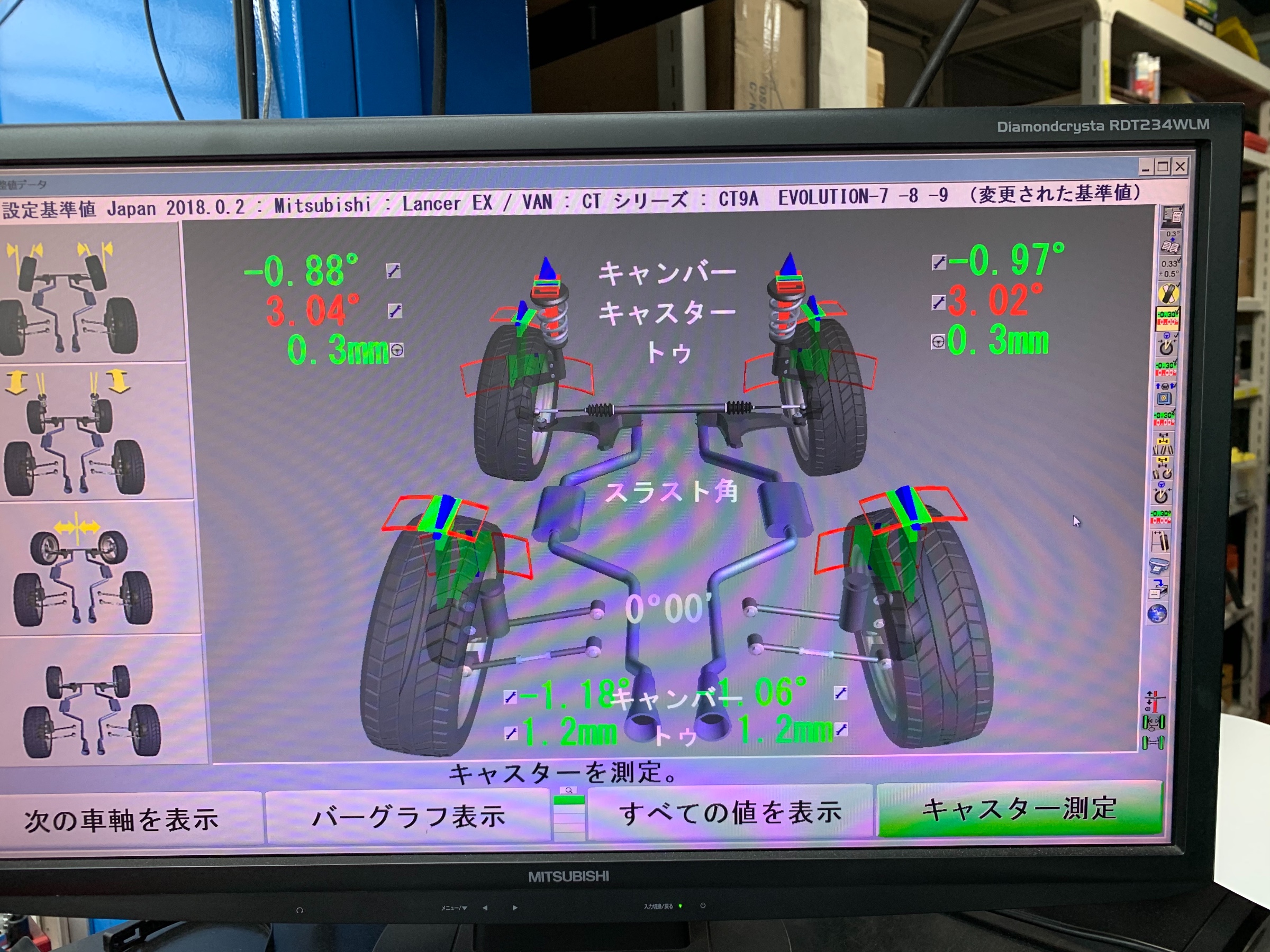Image resolution: width=1270 pixels, height=952 pixels.
Task: Click the wrench icon beside the 3.04° caster value
Action: tap(394, 310)
